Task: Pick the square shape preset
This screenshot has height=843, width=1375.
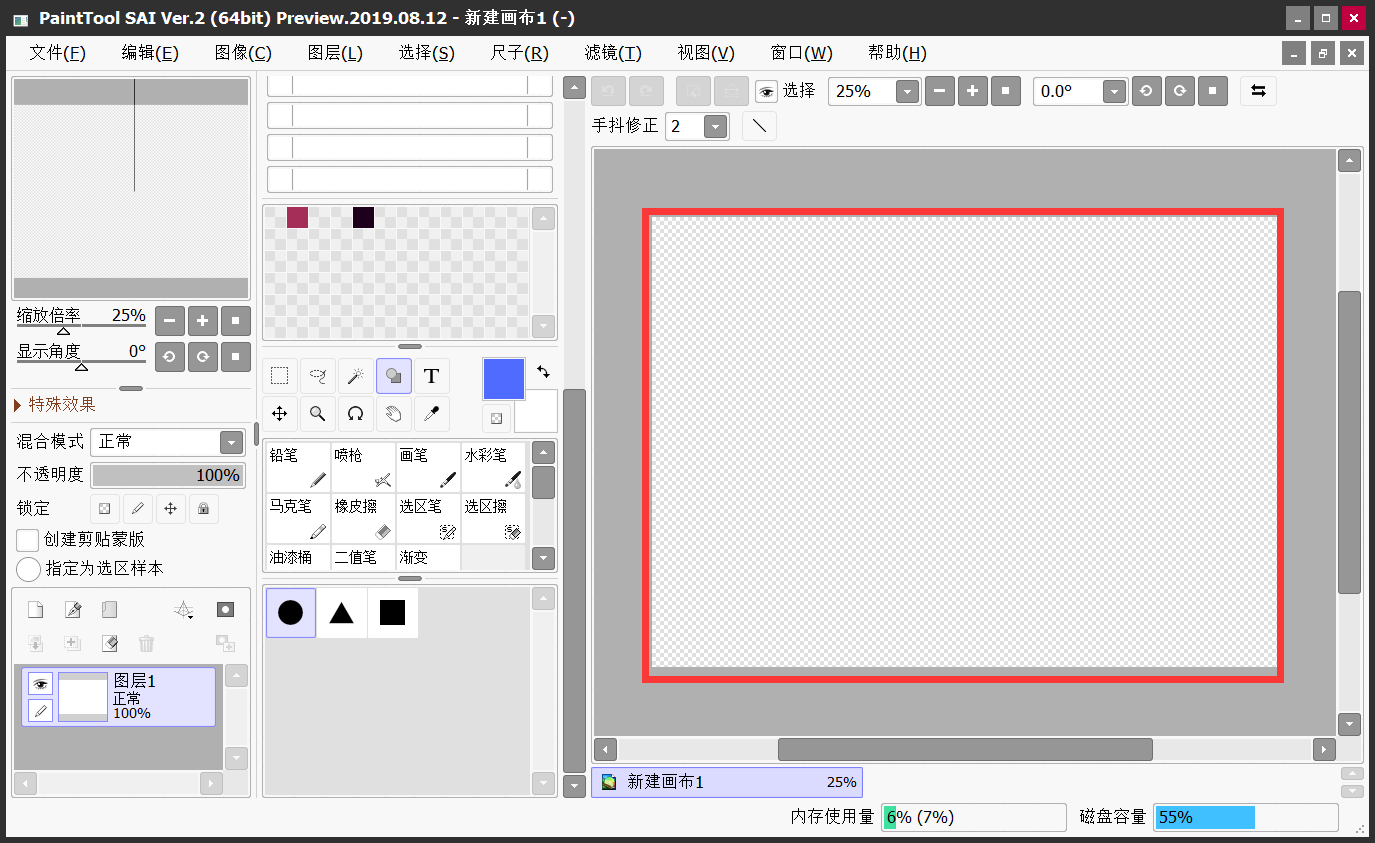Action: pos(393,613)
